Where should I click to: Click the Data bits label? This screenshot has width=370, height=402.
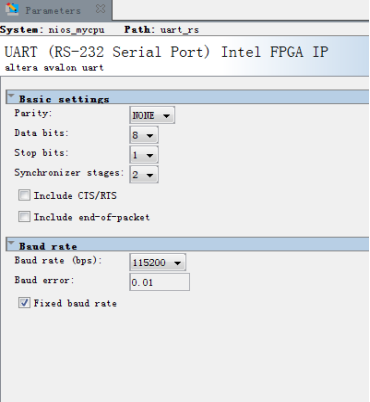[x=41, y=133]
